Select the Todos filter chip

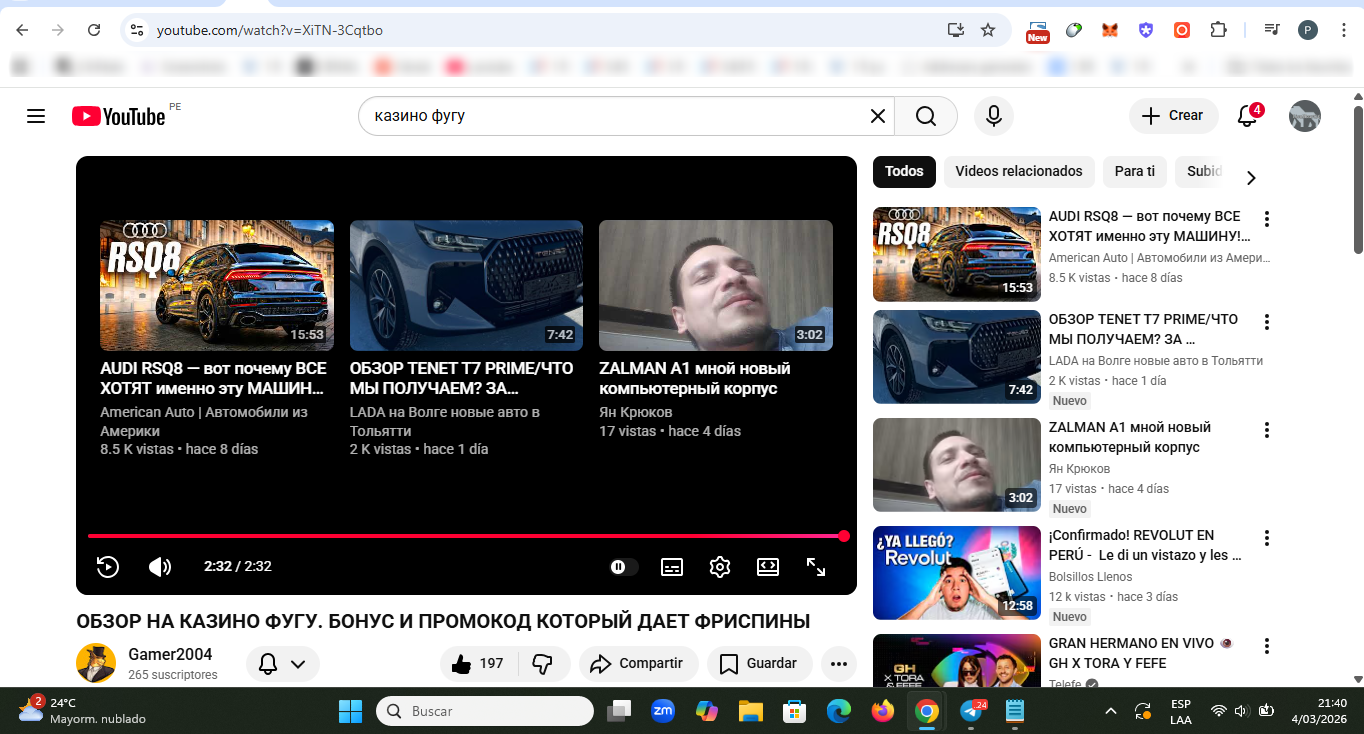point(904,171)
